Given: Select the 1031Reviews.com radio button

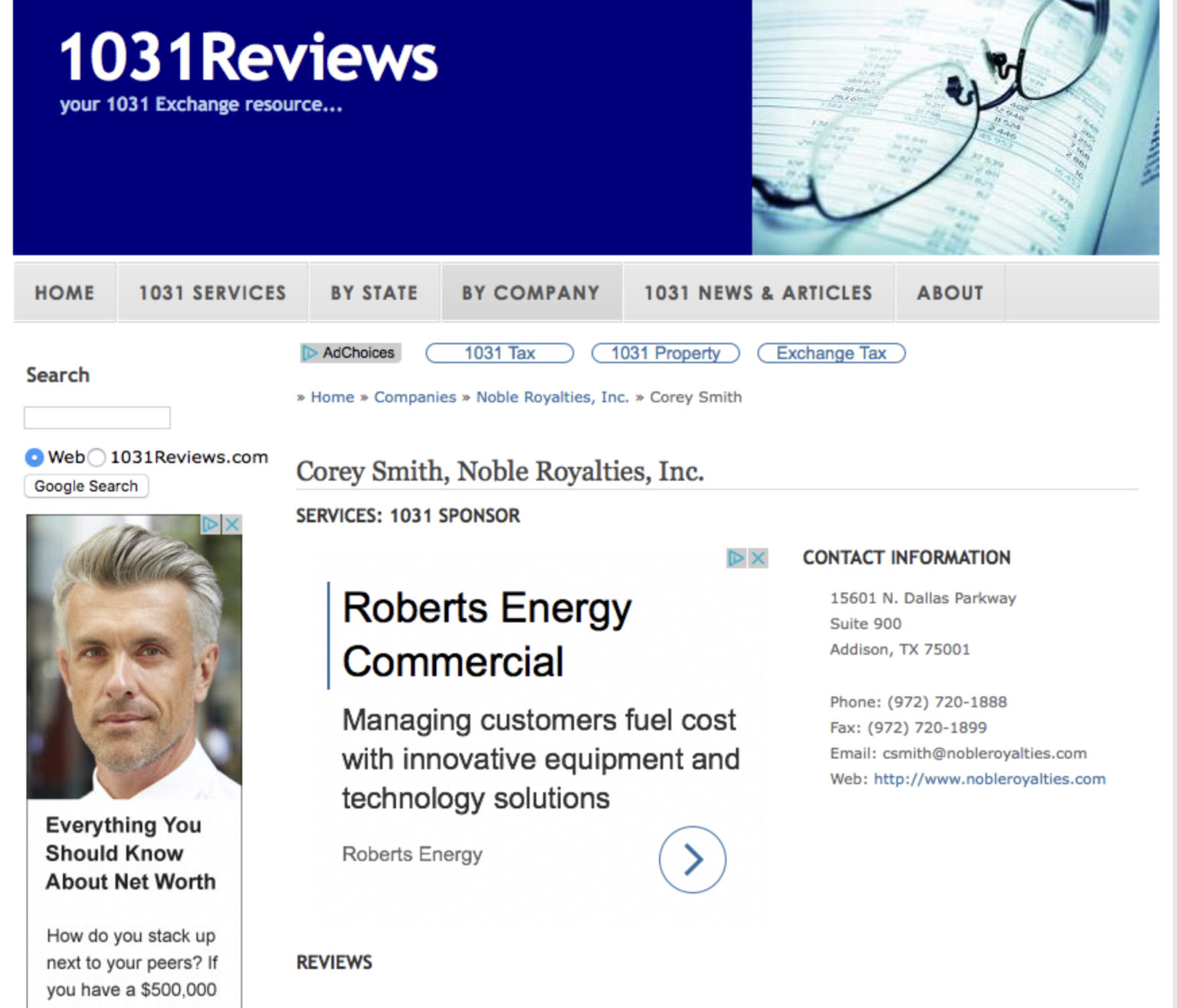Looking at the screenshot, I should [97, 458].
